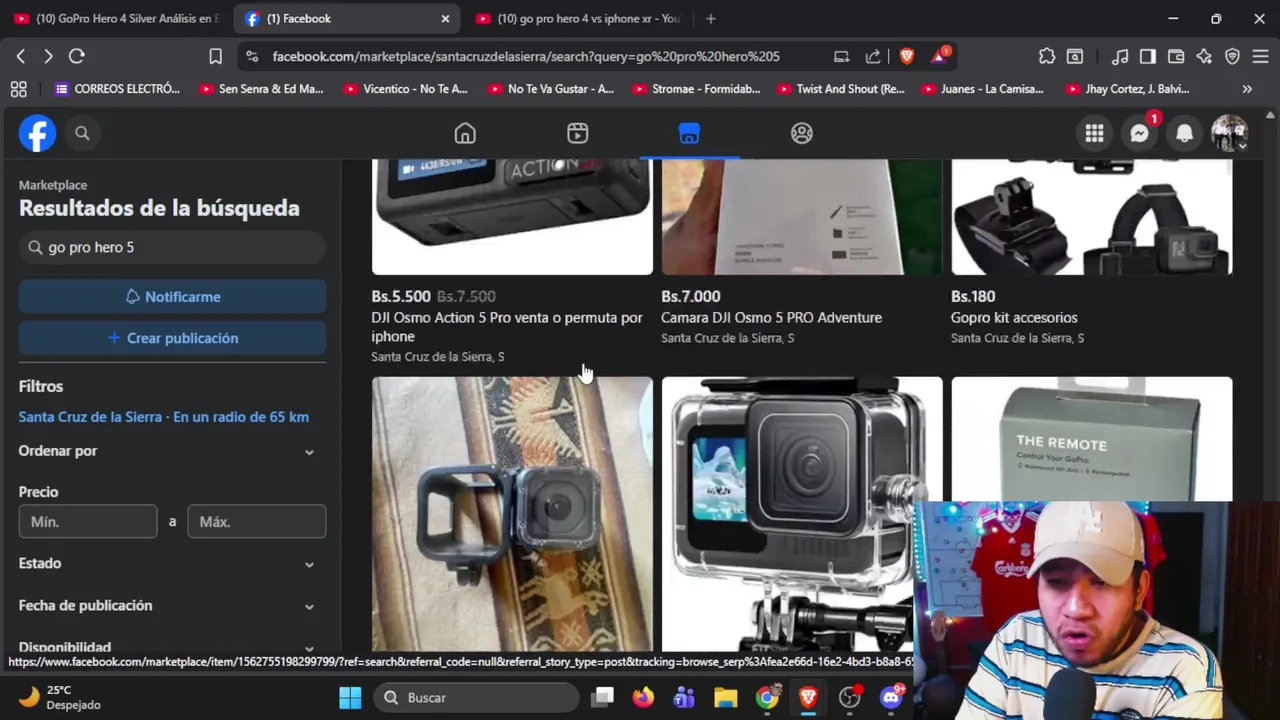
Task: Click the share page icon in address bar
Action: [873, 56]
